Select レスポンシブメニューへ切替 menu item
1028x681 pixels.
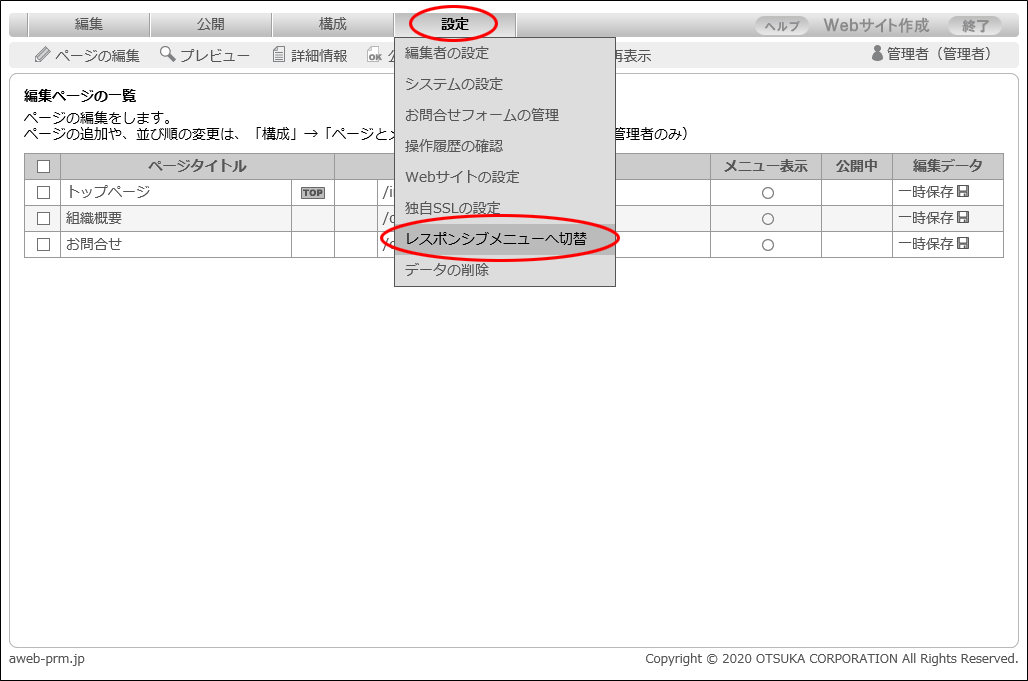pos(496,239)
